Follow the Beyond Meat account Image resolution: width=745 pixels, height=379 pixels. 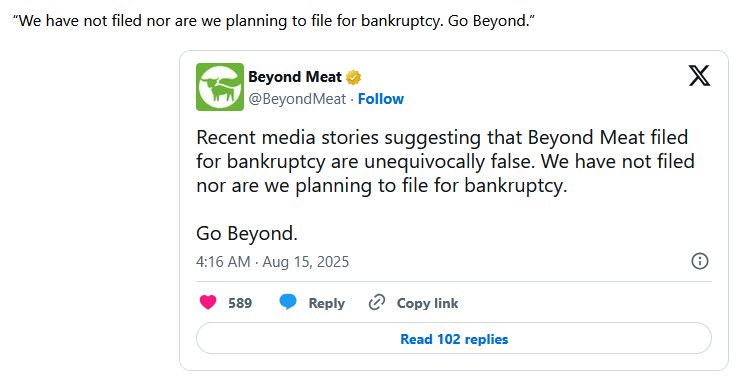(381, 99)
